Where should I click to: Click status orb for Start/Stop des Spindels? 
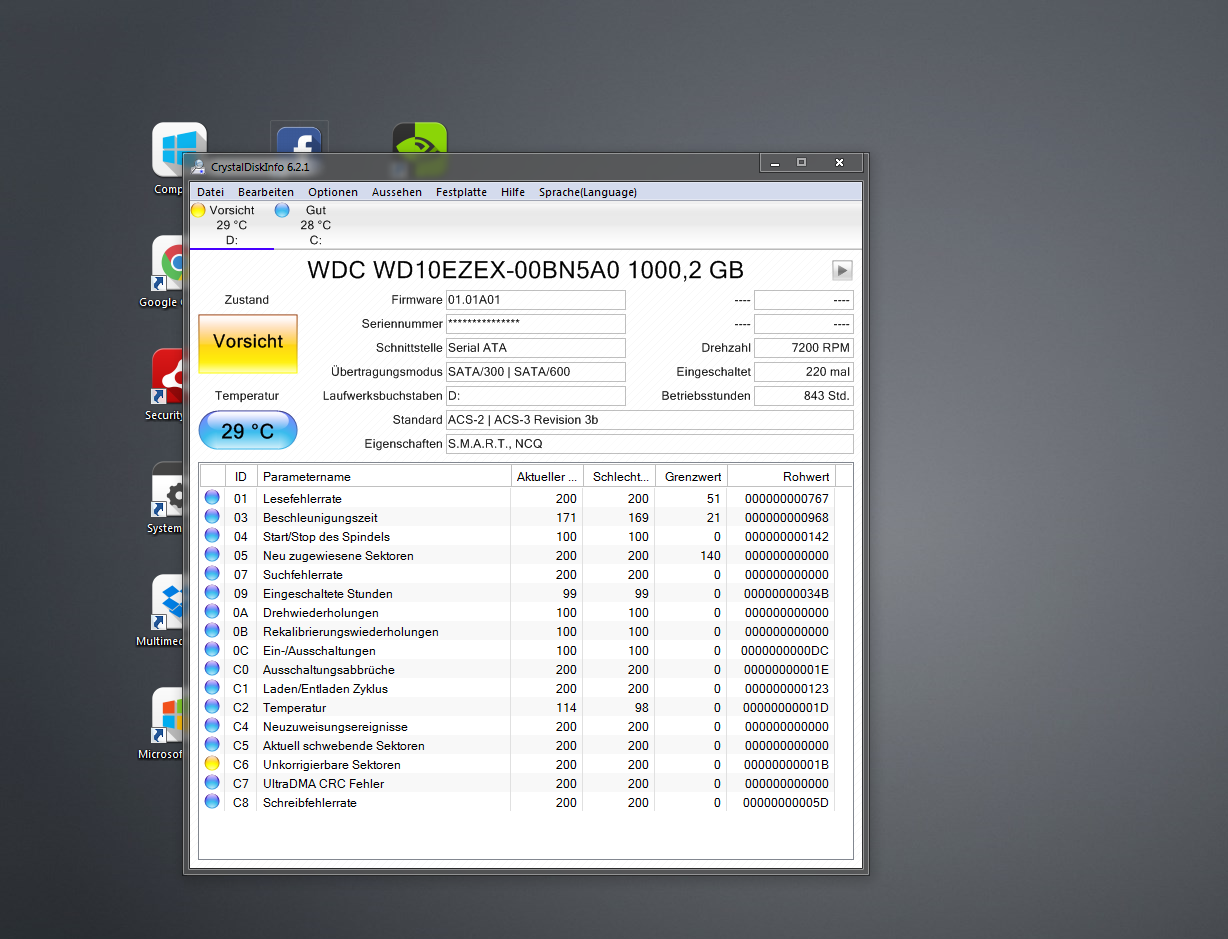tap(212, 536)
